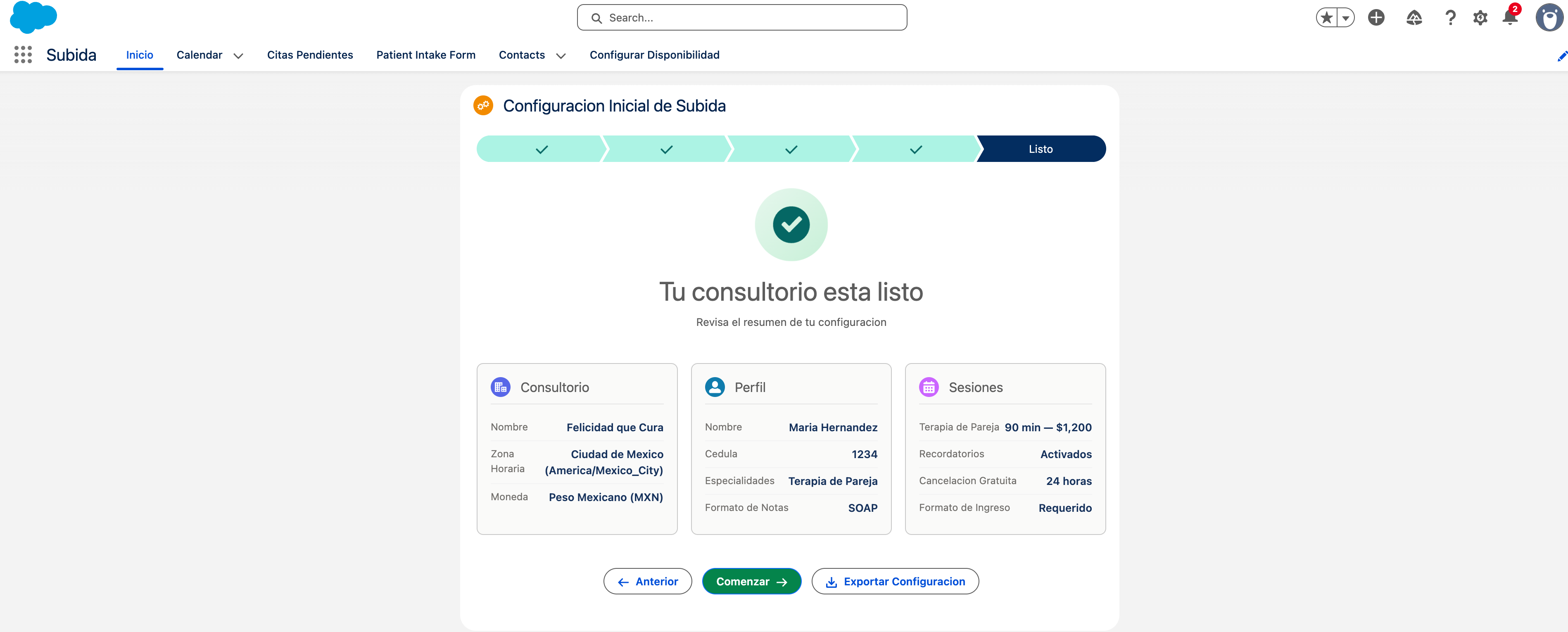
Task: Click the 'Maria Hernandez' name value
Action: coord(833,428)
